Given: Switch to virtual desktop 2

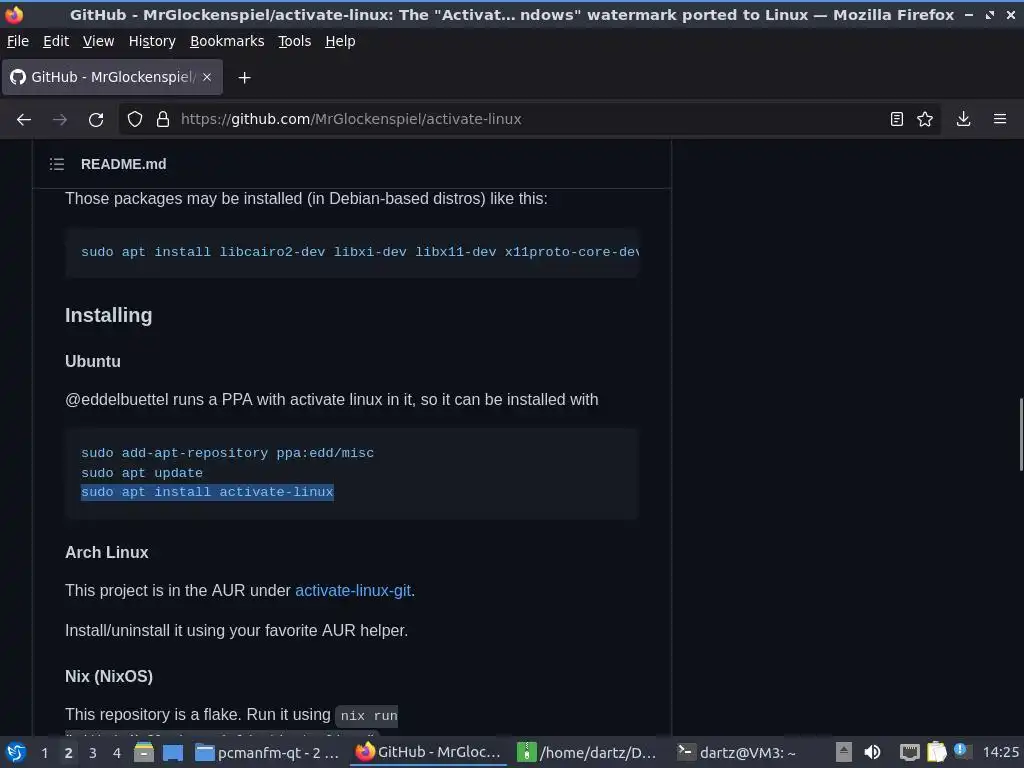Looking at the screenshot, I should click(x=69, y=753).
